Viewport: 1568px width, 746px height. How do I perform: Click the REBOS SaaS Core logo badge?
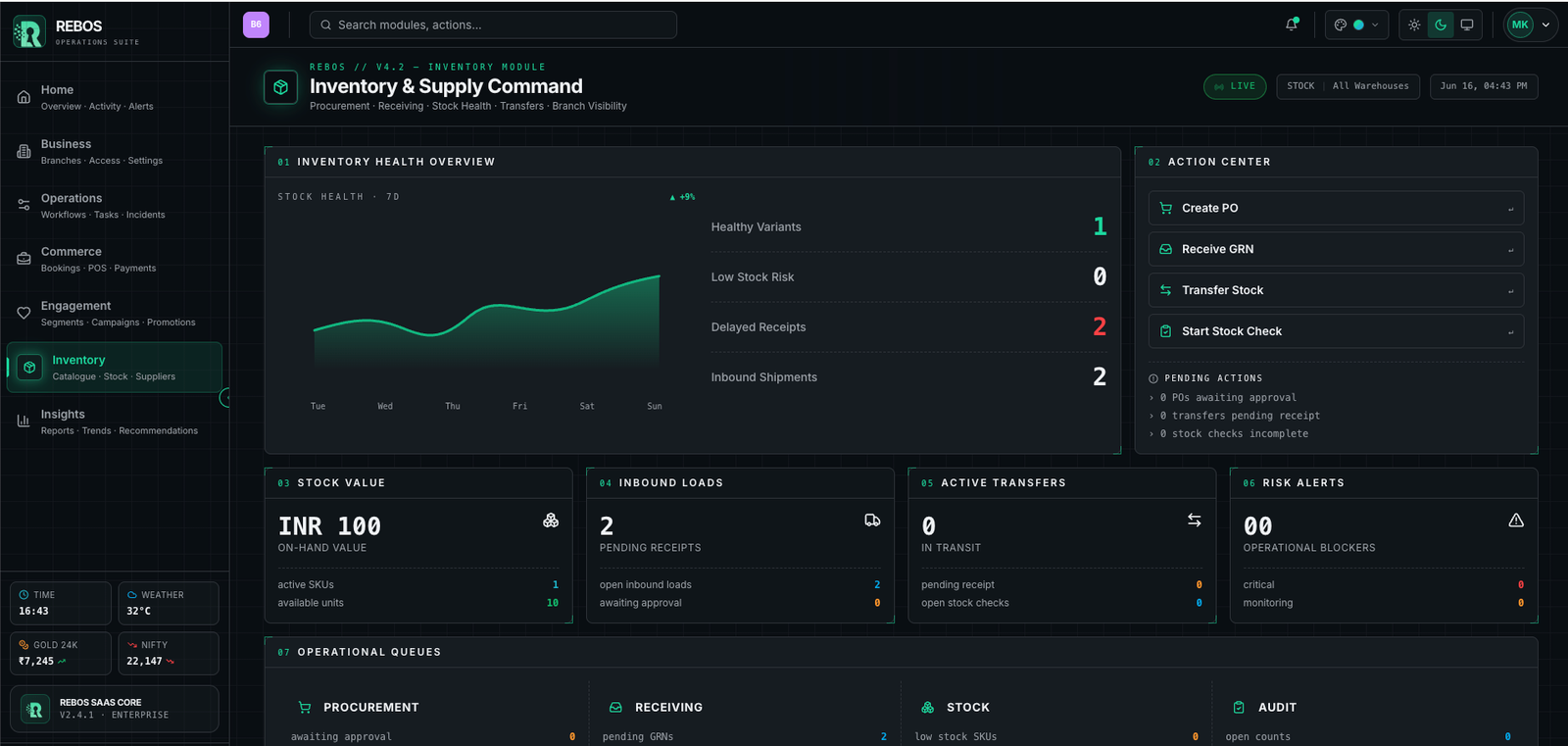click(x=36, y=709)
